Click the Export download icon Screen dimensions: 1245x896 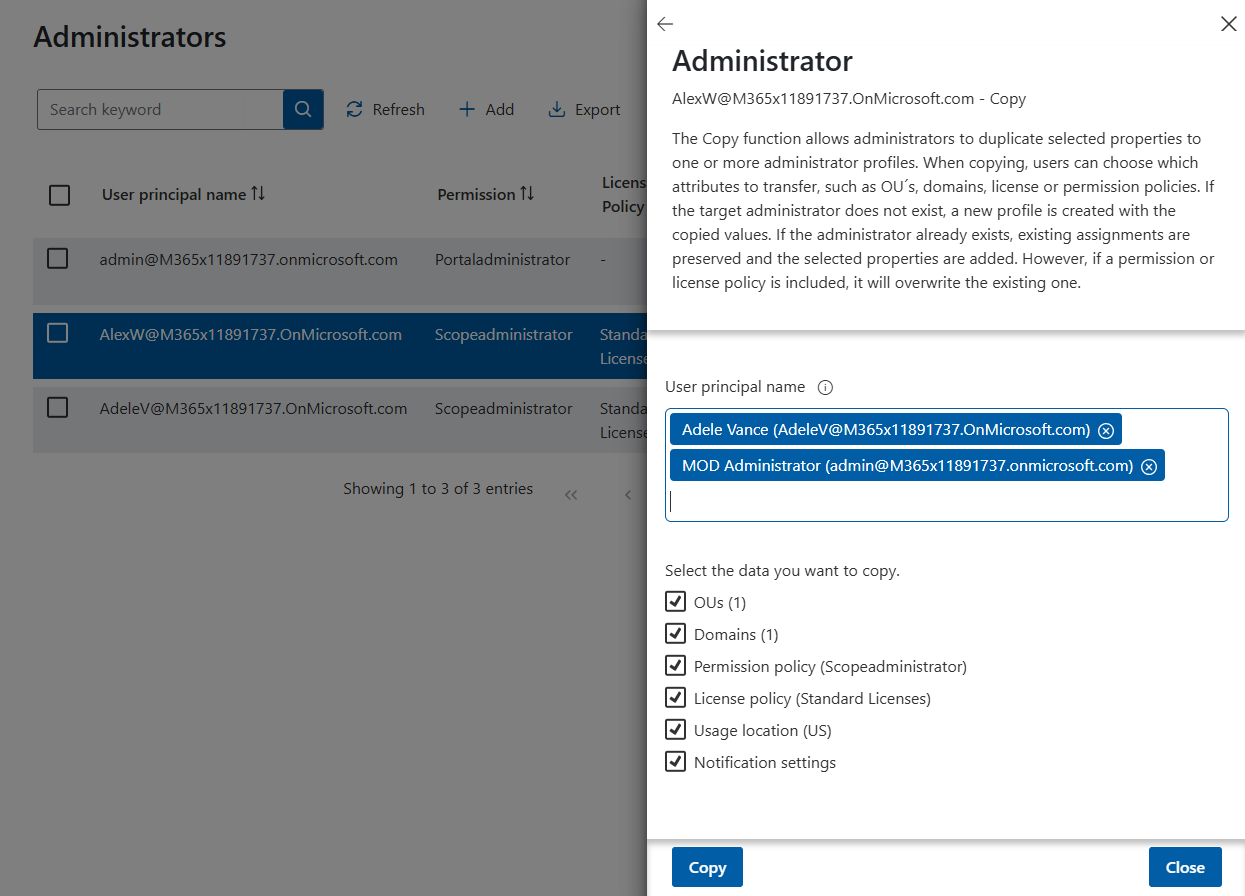[x=557, y=110]
